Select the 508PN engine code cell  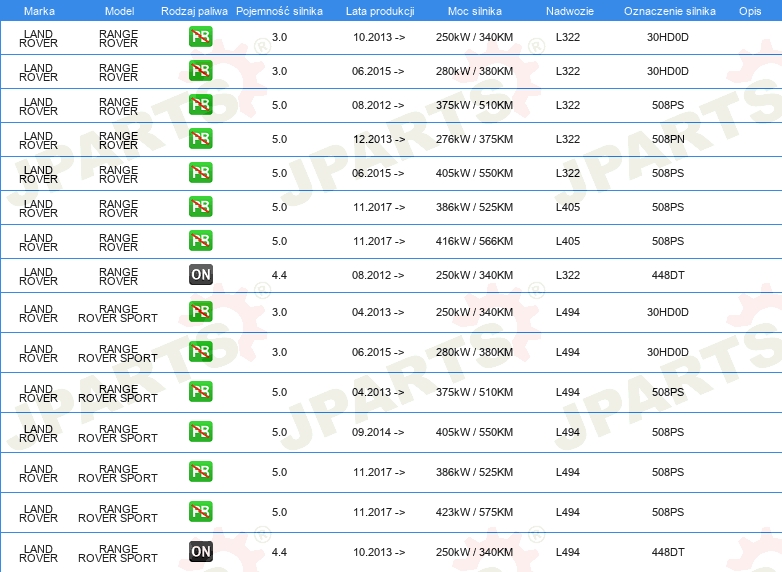pos(668,139)
